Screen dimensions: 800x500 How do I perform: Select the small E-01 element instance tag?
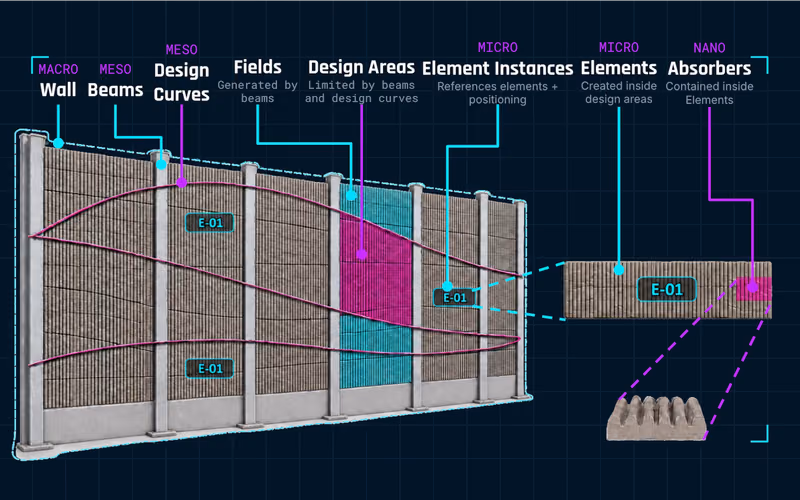click(x=454, y=297)
